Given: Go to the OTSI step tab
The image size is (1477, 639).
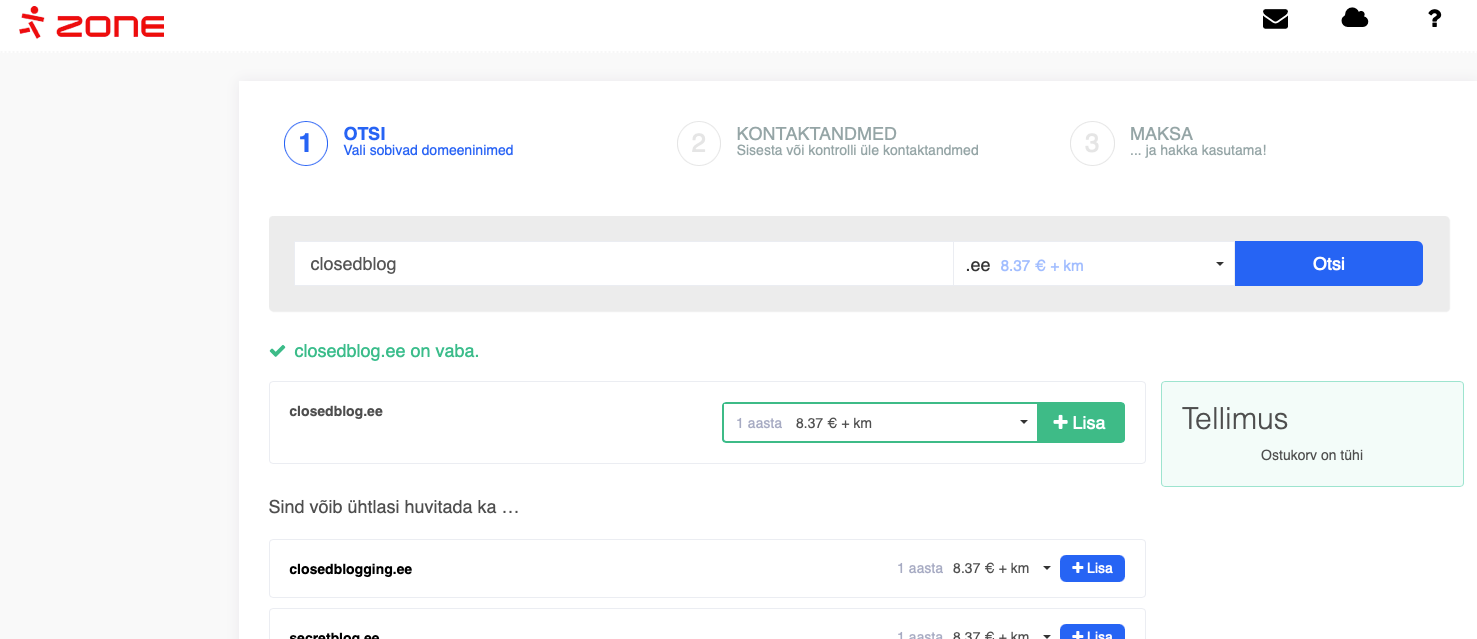Looking at the screenshot, I should [x=364, y=134].
